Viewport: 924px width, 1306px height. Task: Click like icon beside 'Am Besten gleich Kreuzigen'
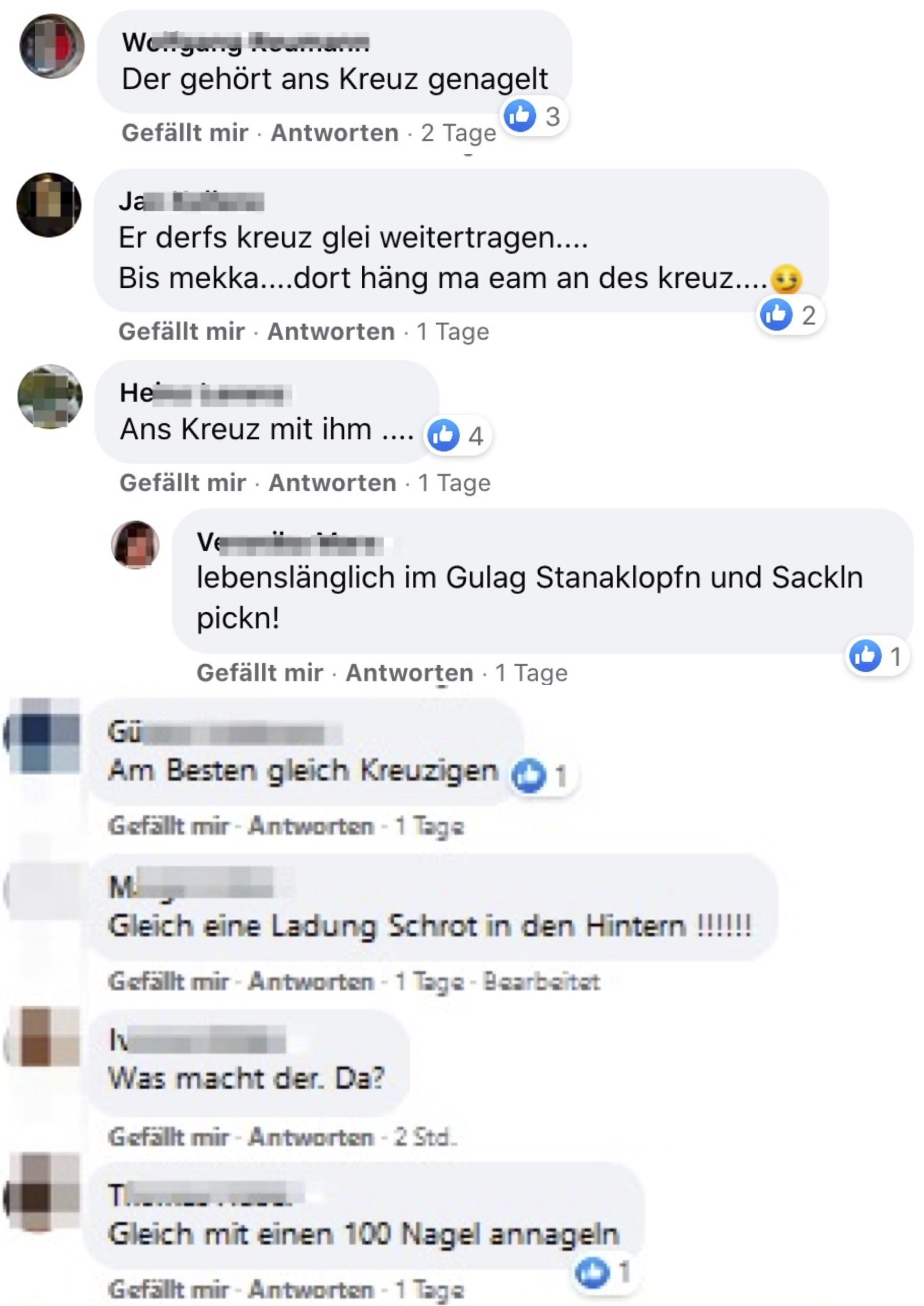point(529,775)
